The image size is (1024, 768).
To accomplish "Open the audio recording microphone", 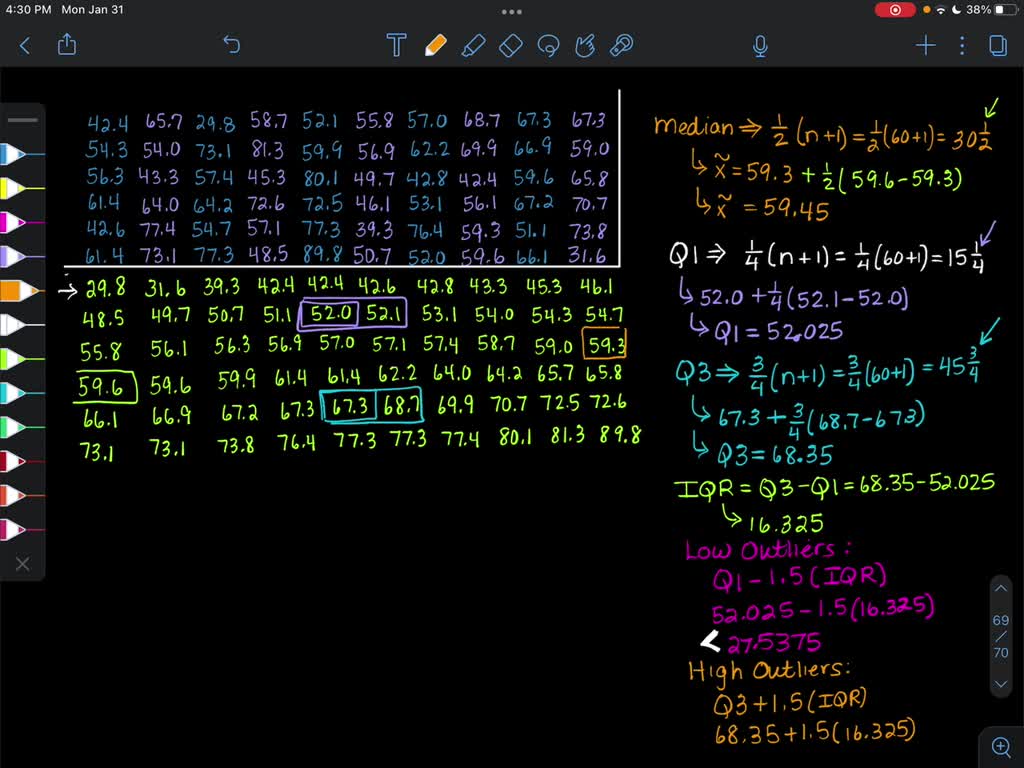I will click(x=760, y=45).
